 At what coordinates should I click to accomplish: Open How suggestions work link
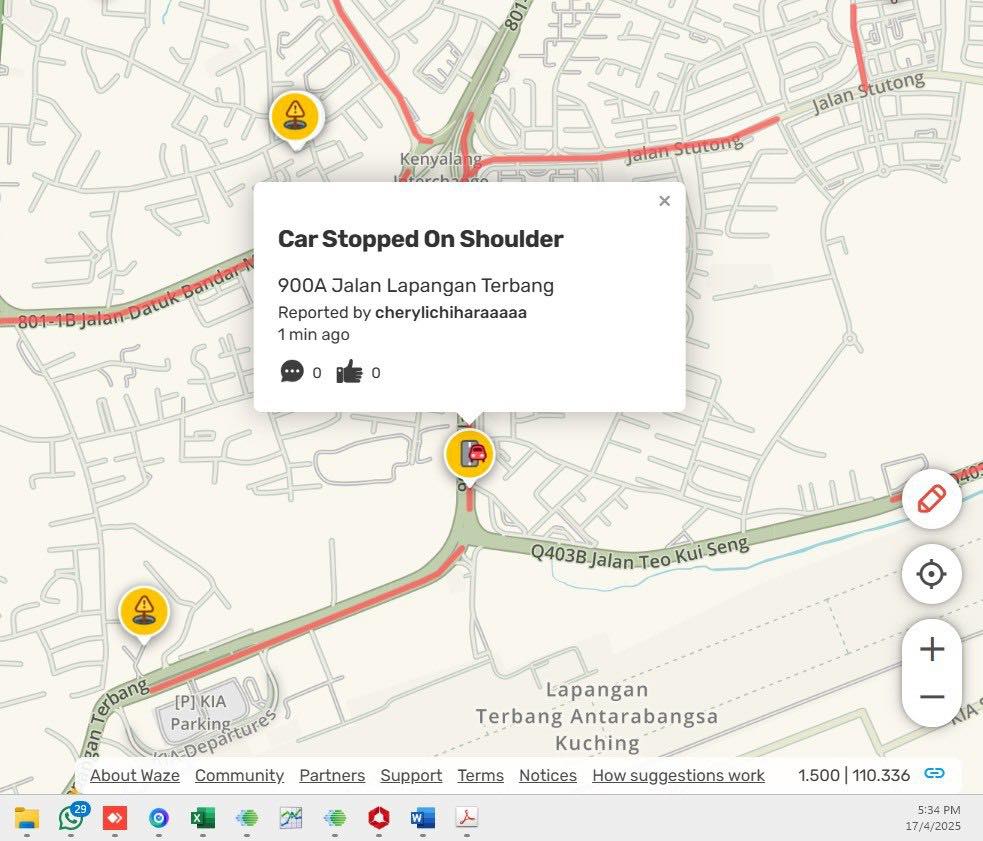coord(678,775)
